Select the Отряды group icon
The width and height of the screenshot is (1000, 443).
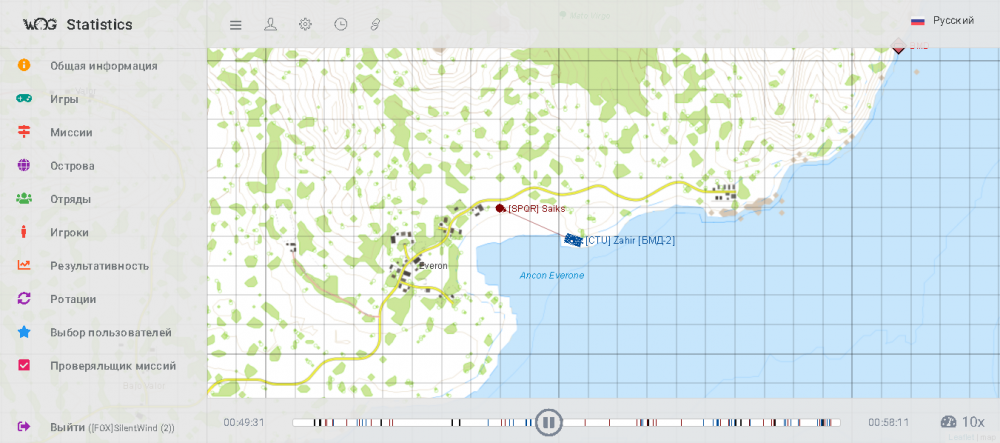[x=24, y=199]
